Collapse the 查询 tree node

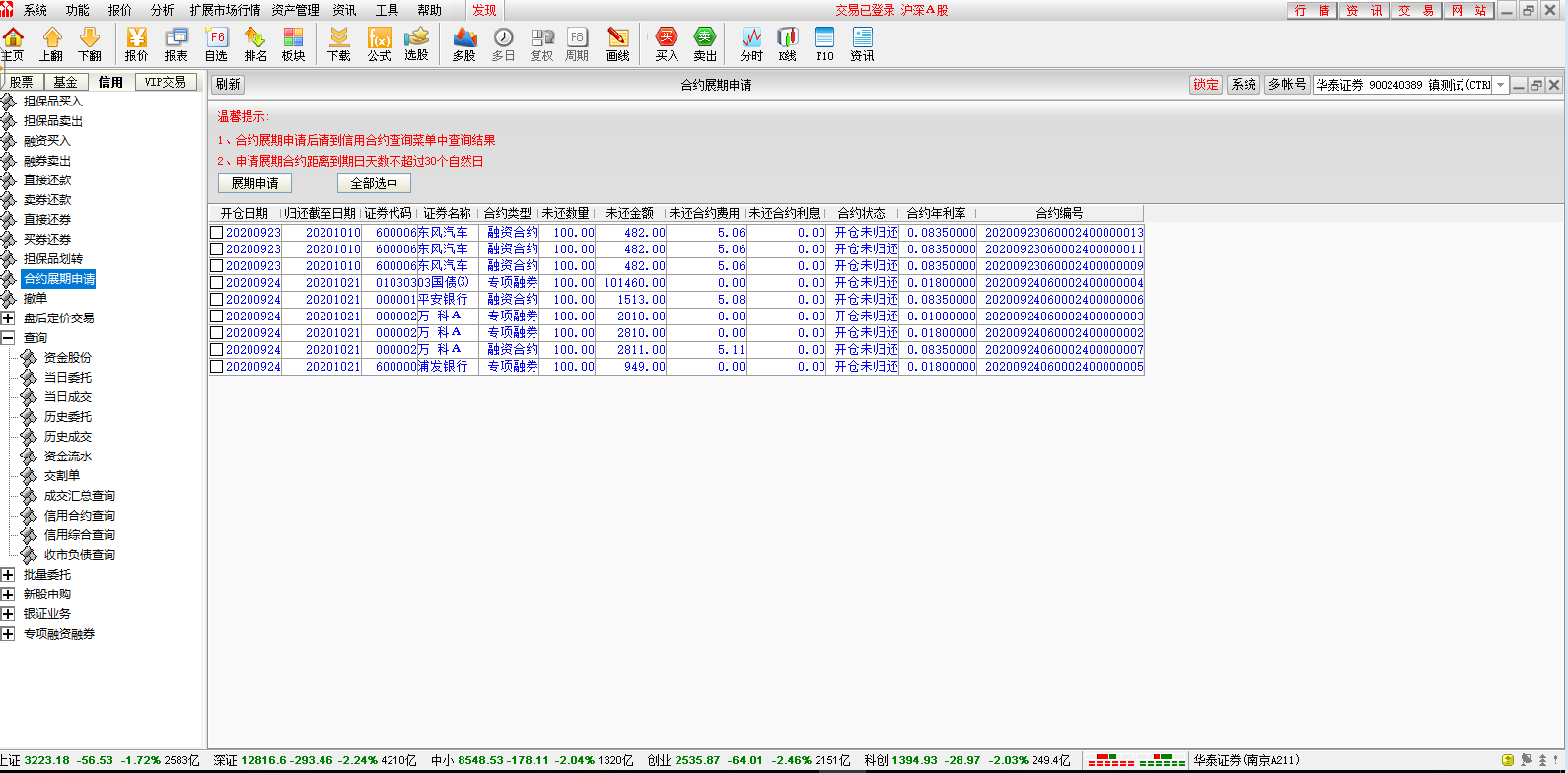8,338
